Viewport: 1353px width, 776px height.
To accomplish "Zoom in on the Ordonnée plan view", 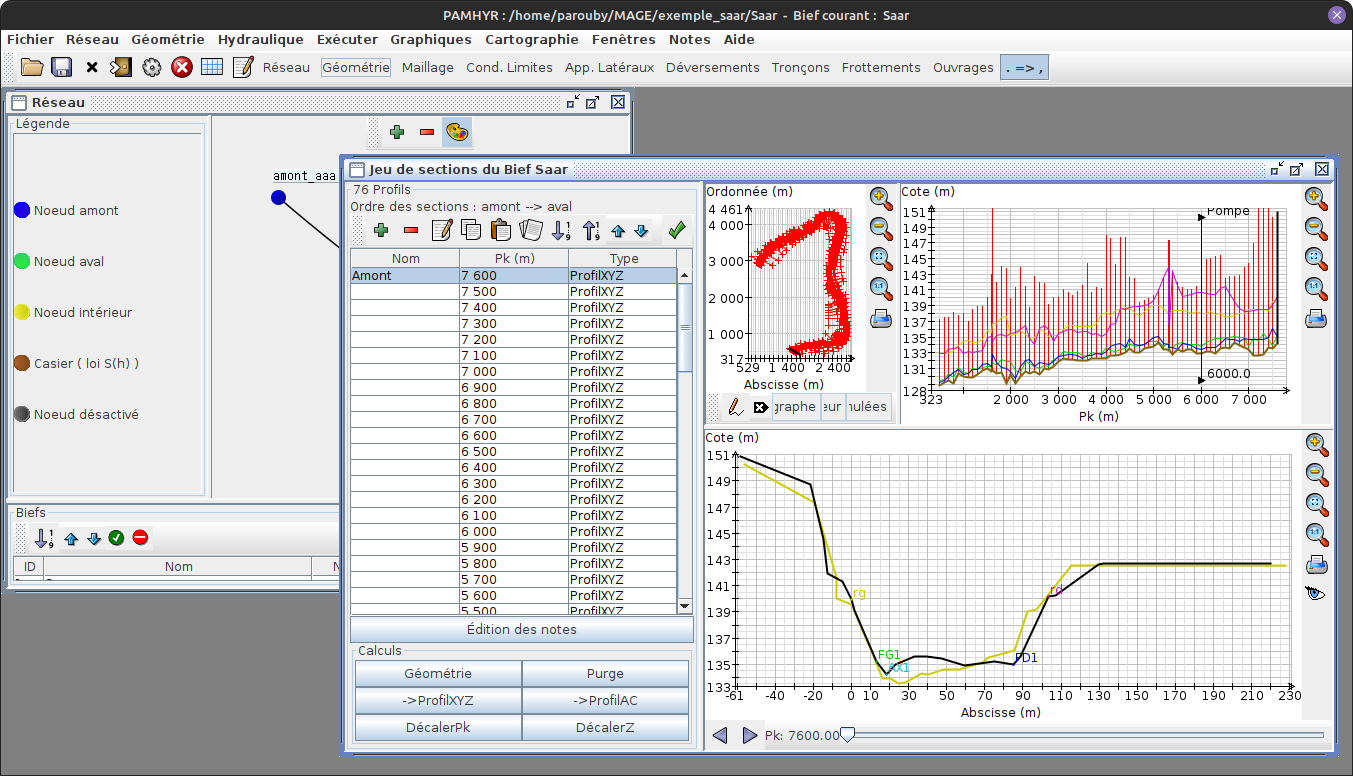I will pos(880,198).
